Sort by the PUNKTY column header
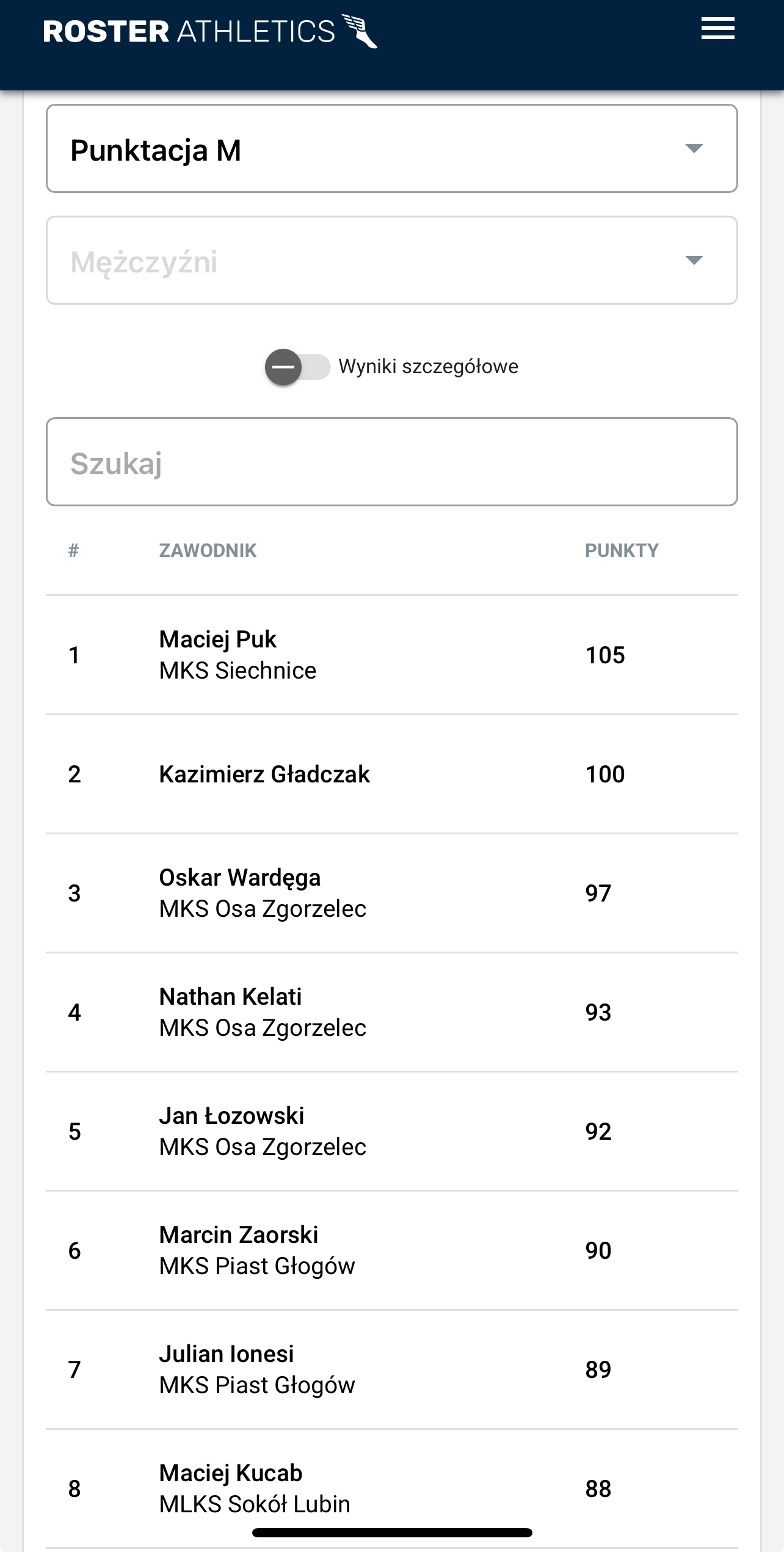784x1552 pixels. (622, 551)
